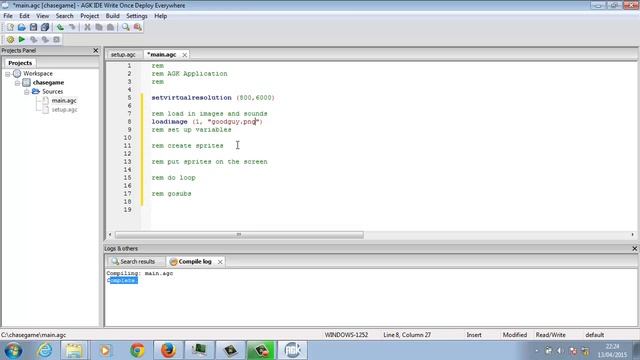Image resolution: width=640 pixels, height=360 pixels.
Task: Collapse the chasegame project node
Action: tap(17, 83)
